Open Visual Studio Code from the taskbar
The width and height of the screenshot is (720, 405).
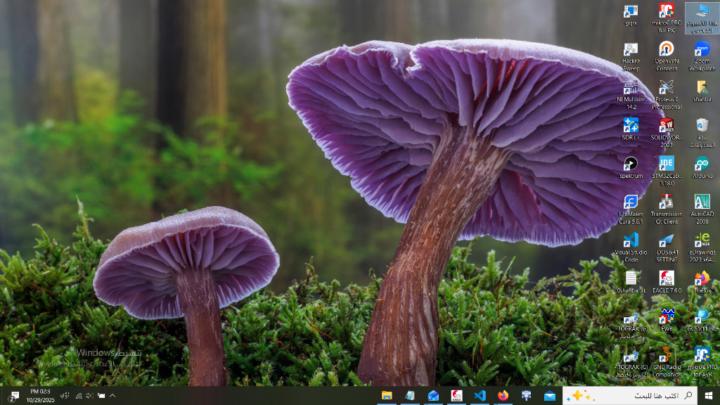pyautogui.click(x=479, y=396)
